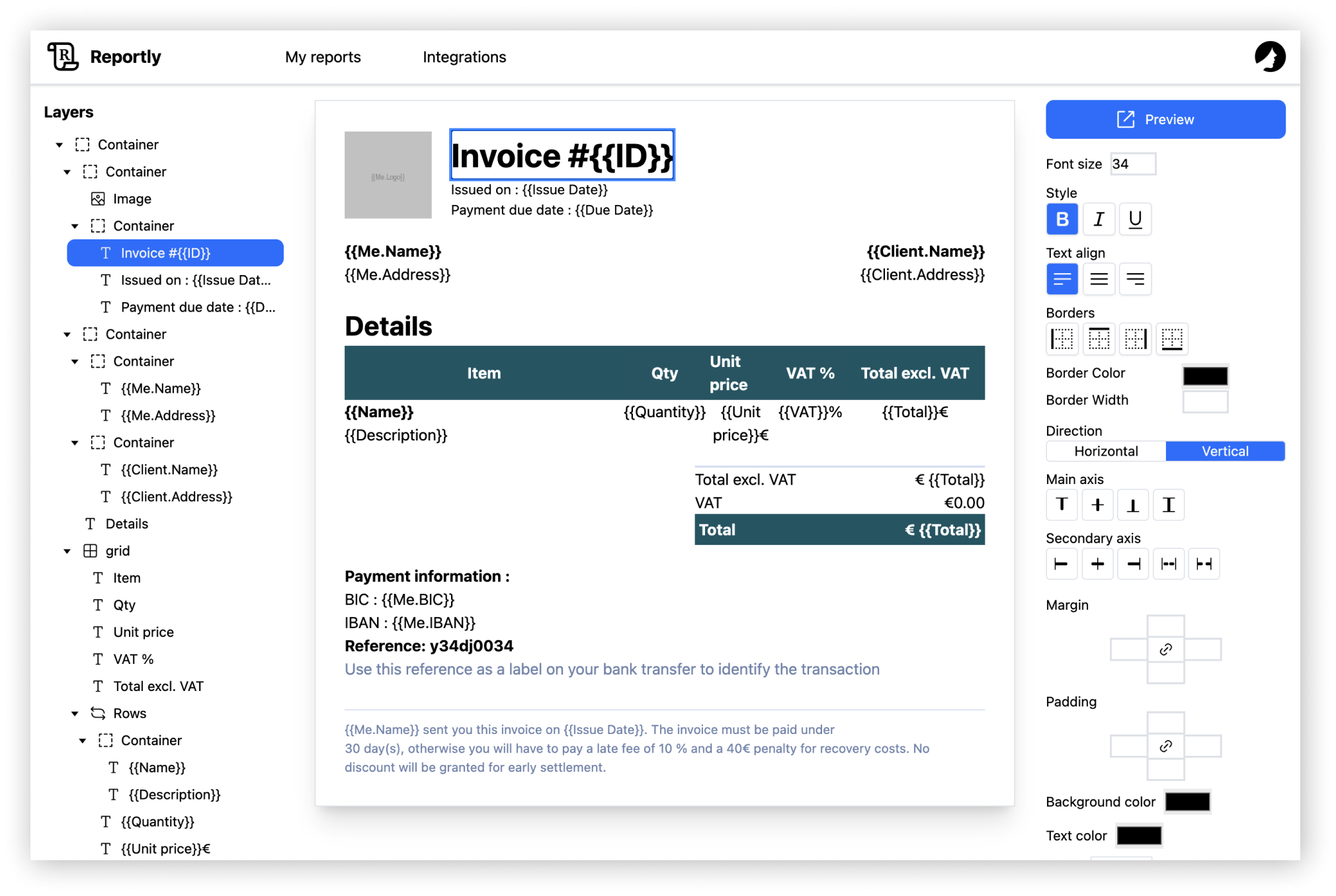Viewport: 1336px width, 896px height.
Task: Set main axis to stretch
Action: pyautogui.click(x=1169, y=505)
